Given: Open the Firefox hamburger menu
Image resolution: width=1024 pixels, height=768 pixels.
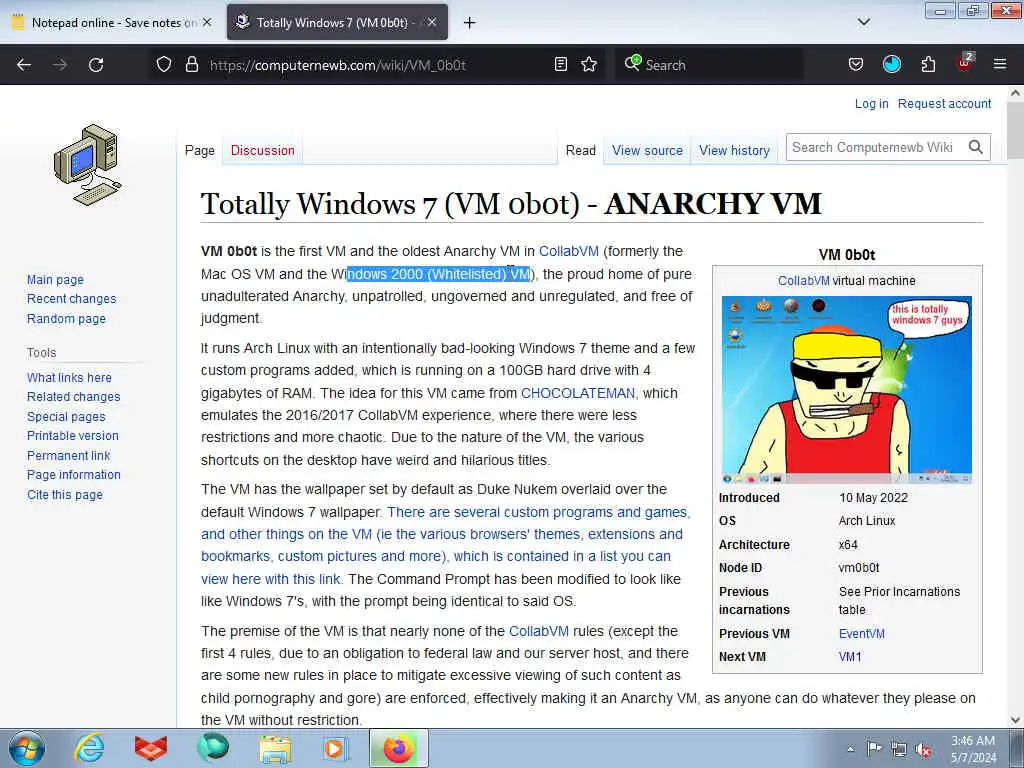Looking at the screenshot, I should (1000, 64).
